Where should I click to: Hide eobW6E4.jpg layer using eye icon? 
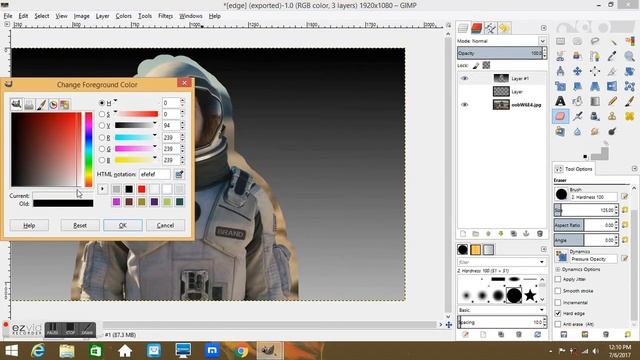pyautogui.click(x=464, y=105)
